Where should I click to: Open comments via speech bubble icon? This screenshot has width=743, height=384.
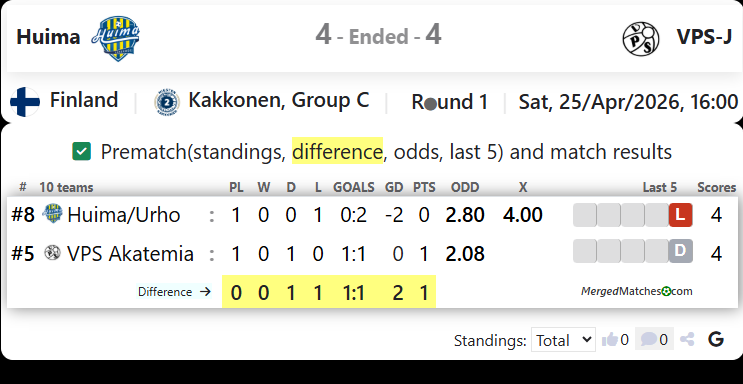click(649, 339)
